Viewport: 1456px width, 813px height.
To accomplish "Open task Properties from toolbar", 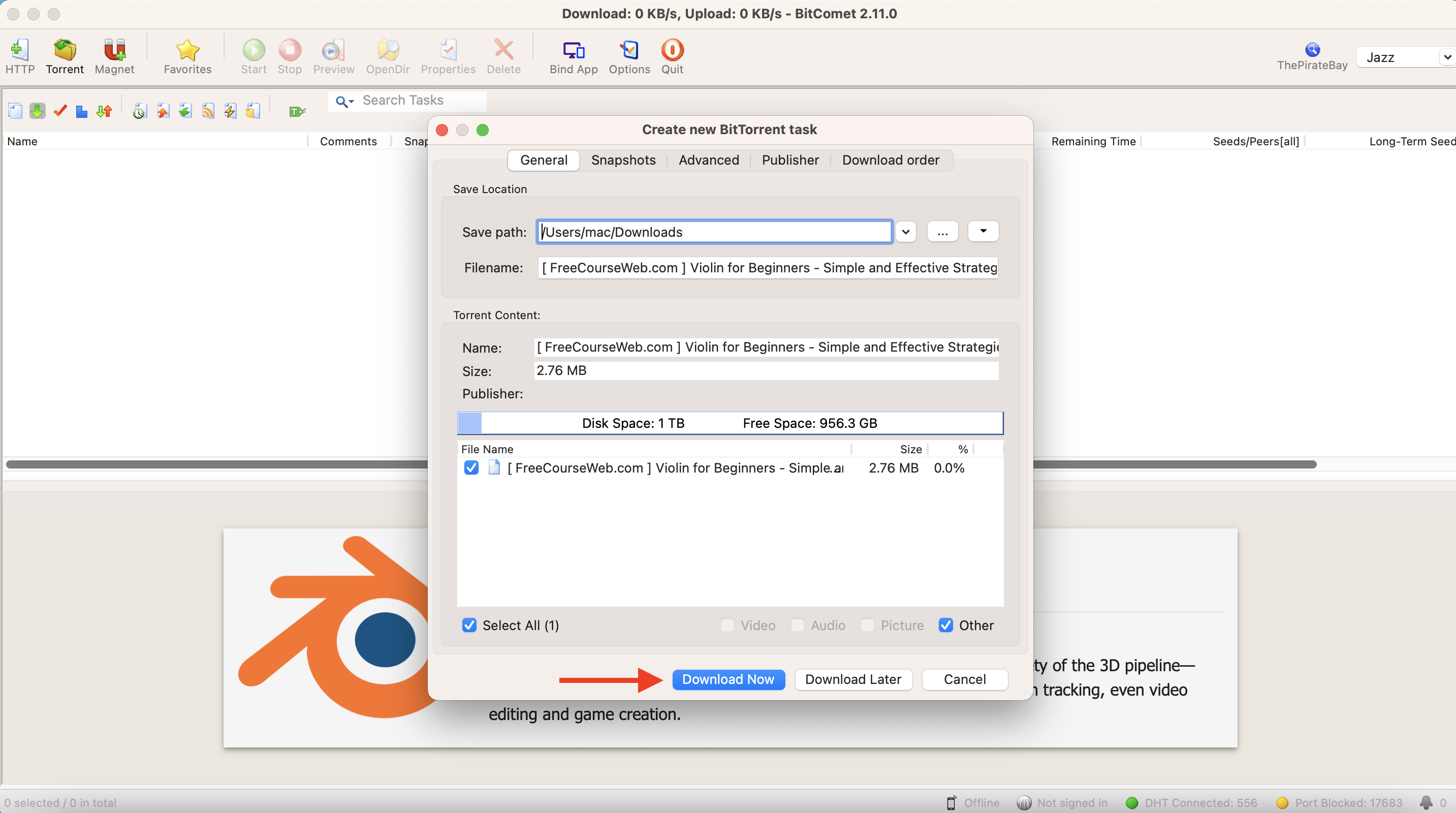I will tap(448, 56).
